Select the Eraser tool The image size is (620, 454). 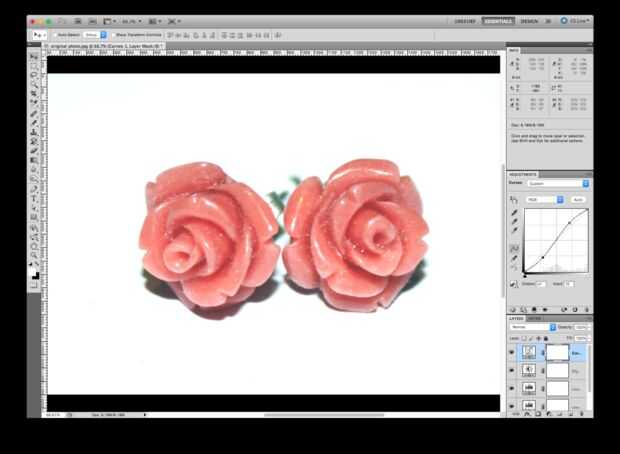(x=34, y=151)
